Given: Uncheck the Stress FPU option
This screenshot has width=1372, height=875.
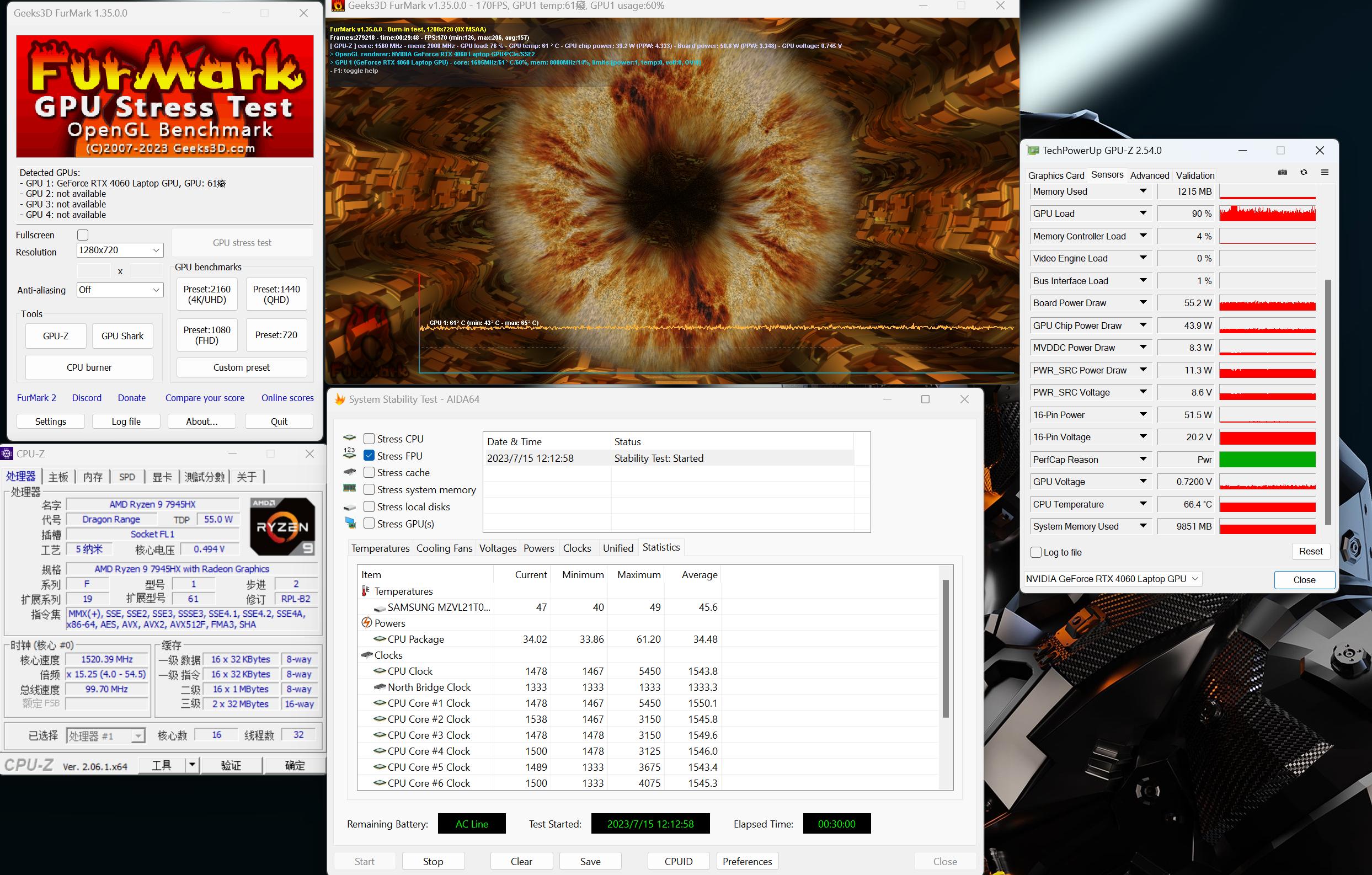Looking at the screenshot, I should click(x=369, y=456).
